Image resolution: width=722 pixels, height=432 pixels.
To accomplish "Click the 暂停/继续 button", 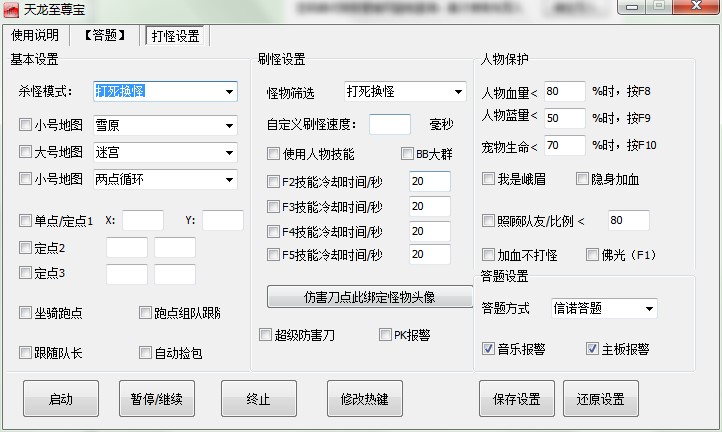I will click(x=157, y=399).
